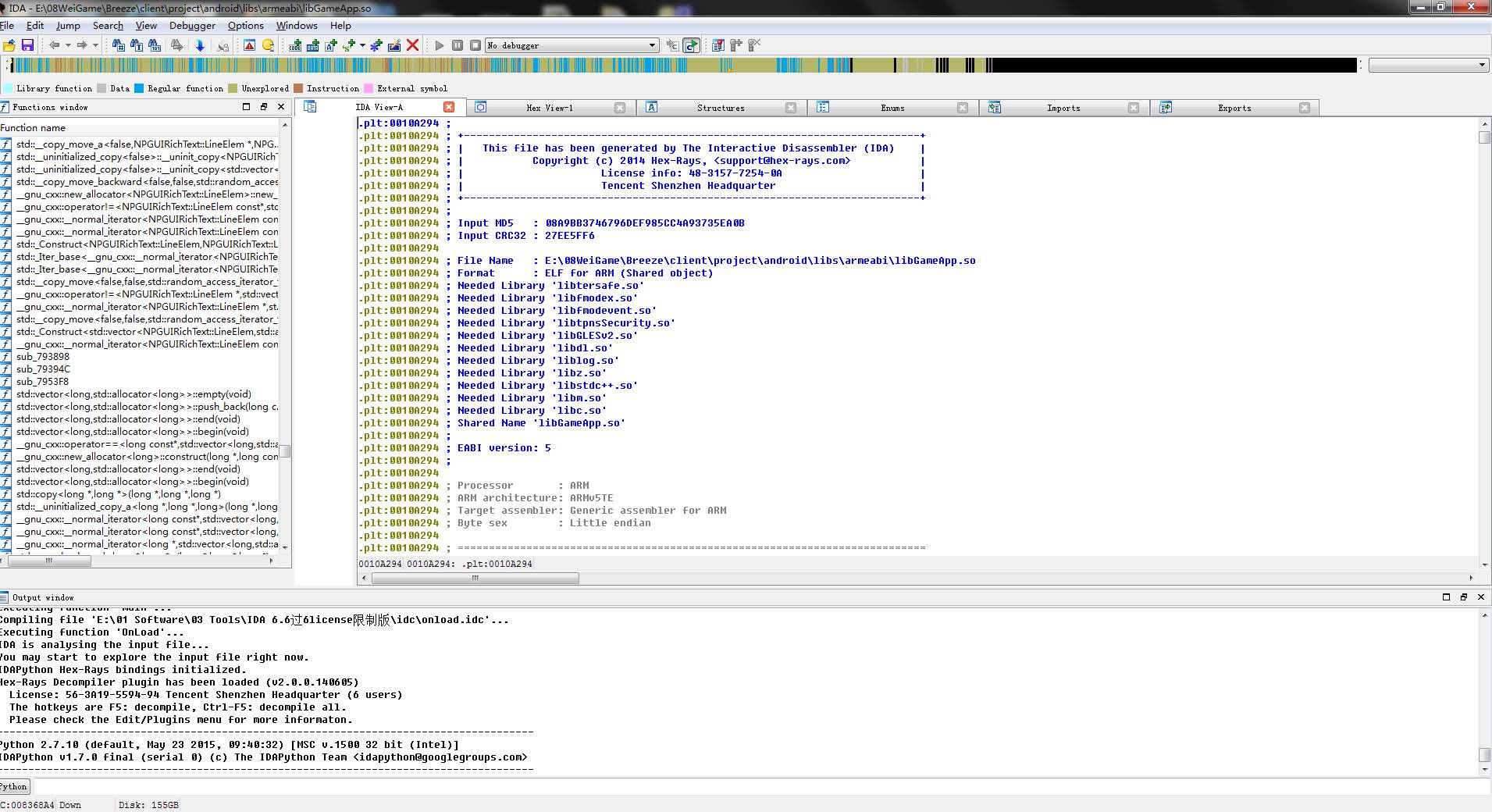This screenshot has width=1492, height=812.
Task: Open the empty dropdown right of the navigation band
Action: click(1429, 66)
